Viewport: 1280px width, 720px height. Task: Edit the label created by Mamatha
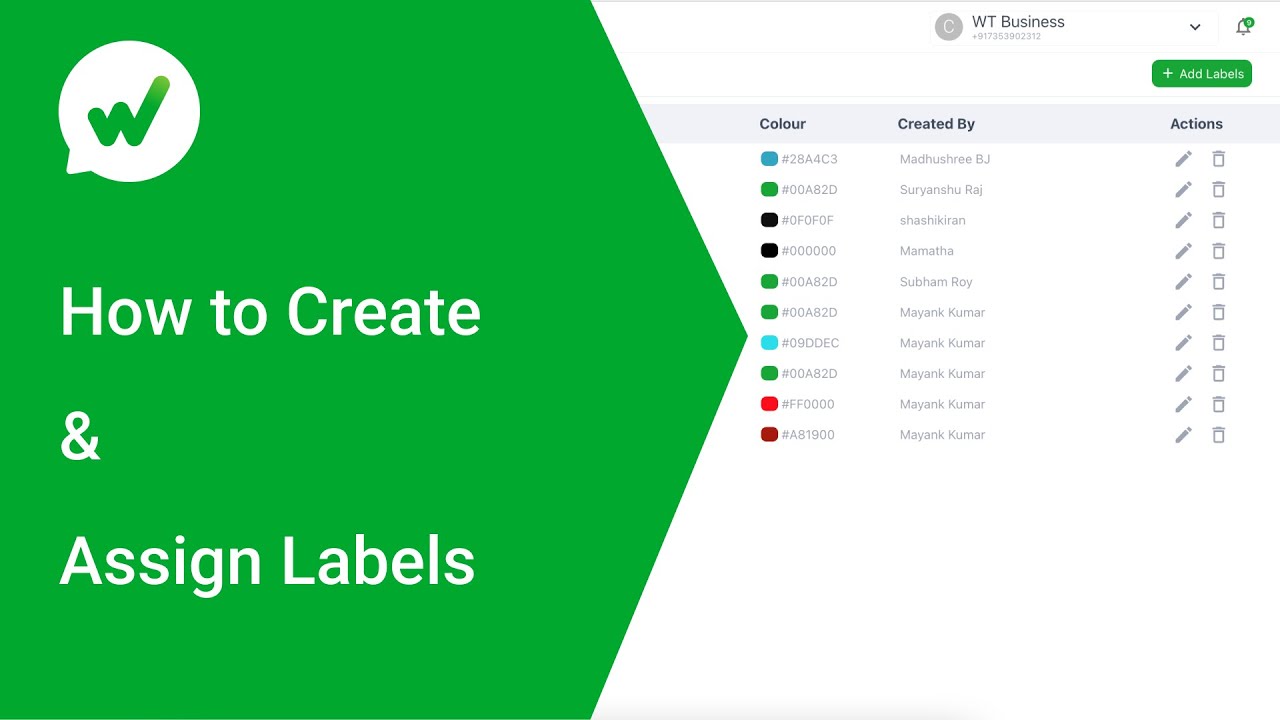1183,251
